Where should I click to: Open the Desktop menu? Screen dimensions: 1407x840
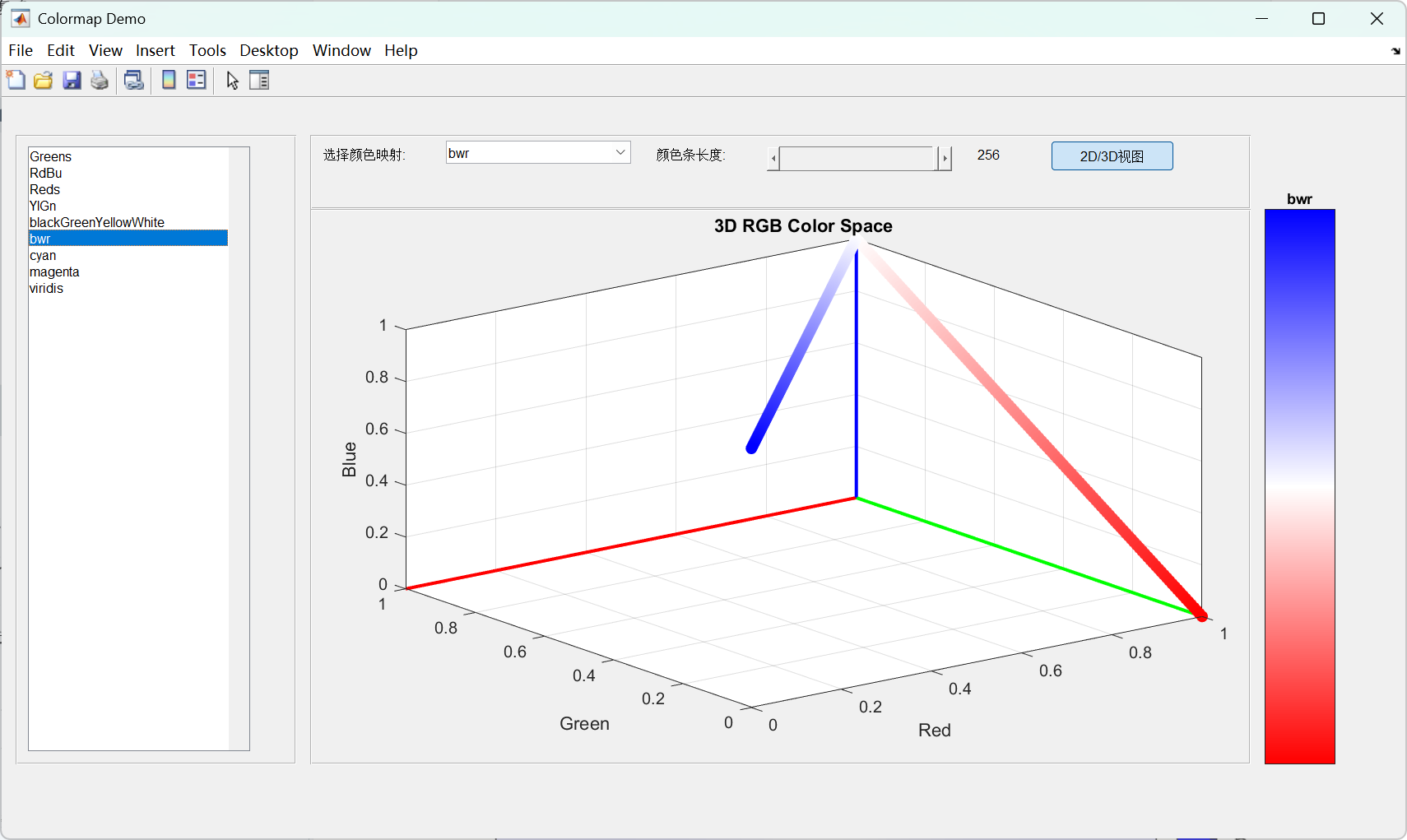pyautogui.click(x=269, y=50)
